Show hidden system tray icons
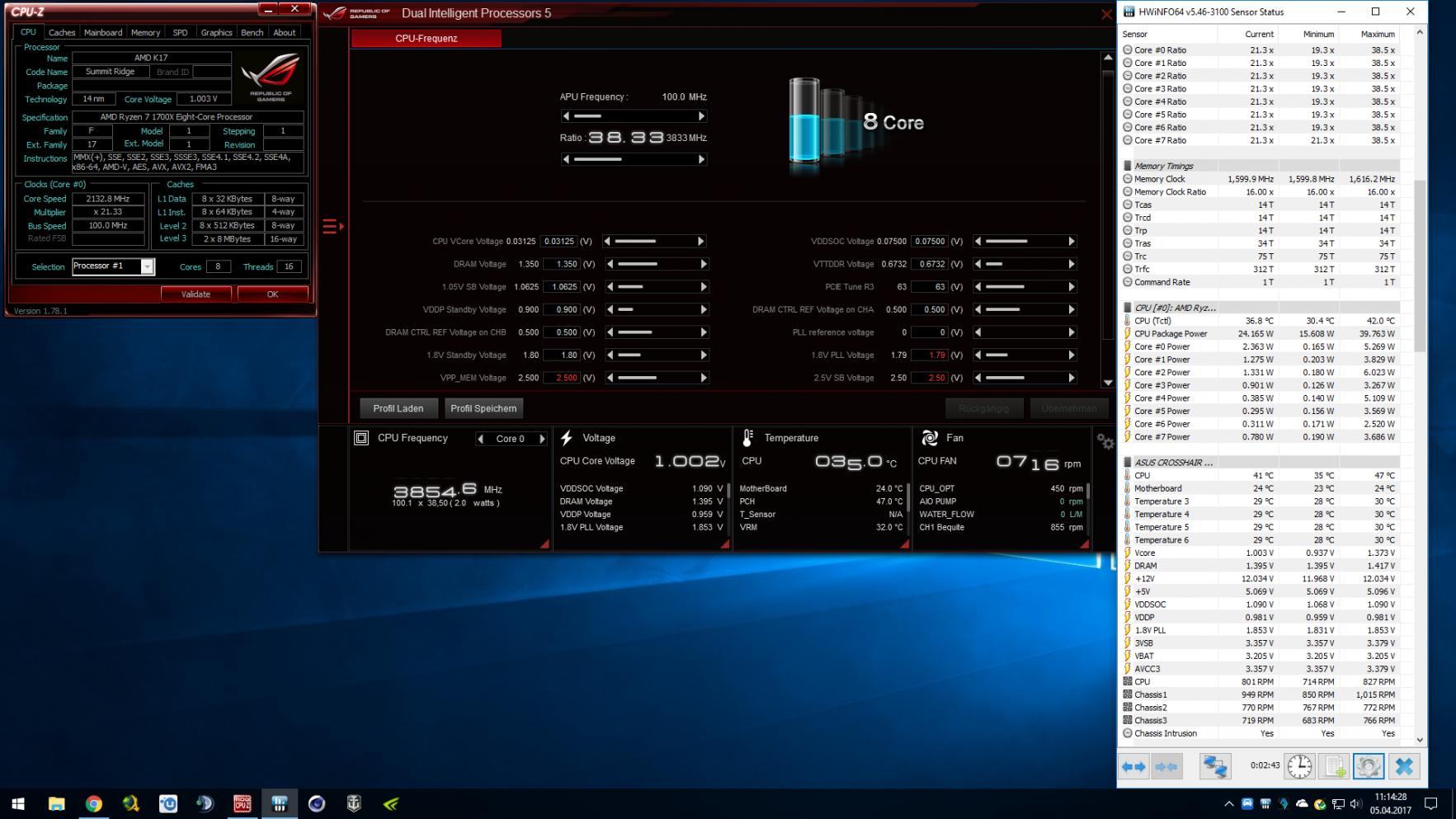The width and height of the screenshot is (1456, 819). click(x=1228, y=804)
